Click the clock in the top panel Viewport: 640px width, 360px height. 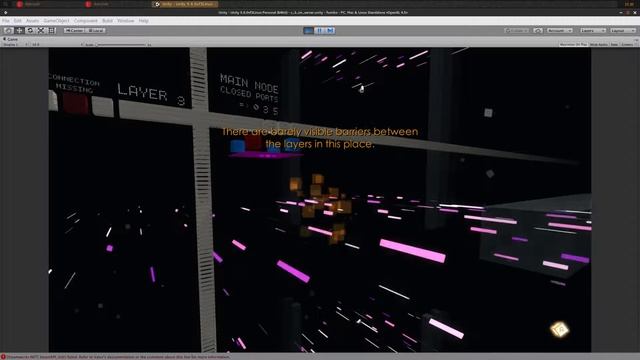pos(629,4)
